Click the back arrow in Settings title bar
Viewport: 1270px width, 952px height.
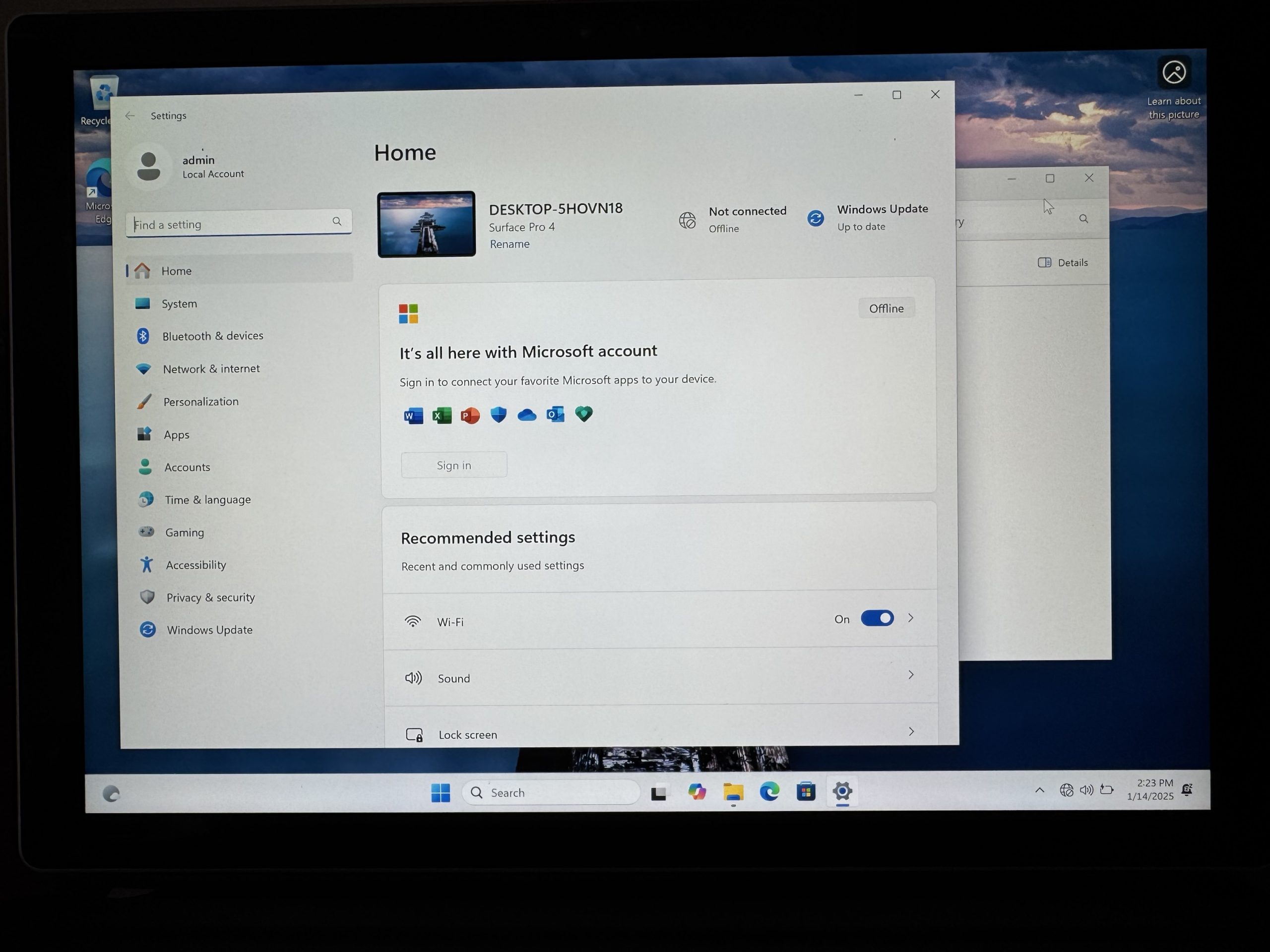130,116
